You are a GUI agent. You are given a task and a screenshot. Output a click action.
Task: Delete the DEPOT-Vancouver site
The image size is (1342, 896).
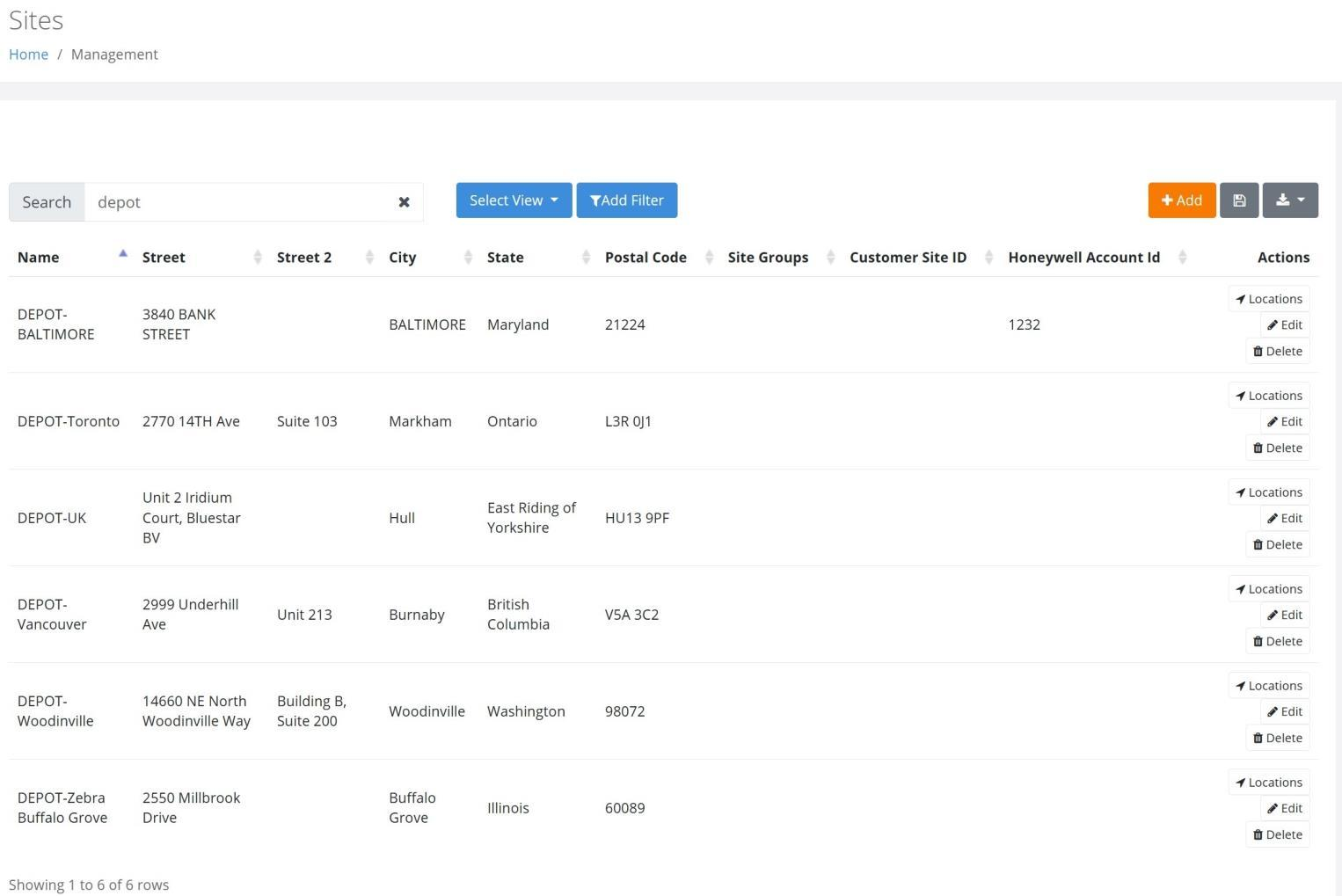click(1278, 641)
